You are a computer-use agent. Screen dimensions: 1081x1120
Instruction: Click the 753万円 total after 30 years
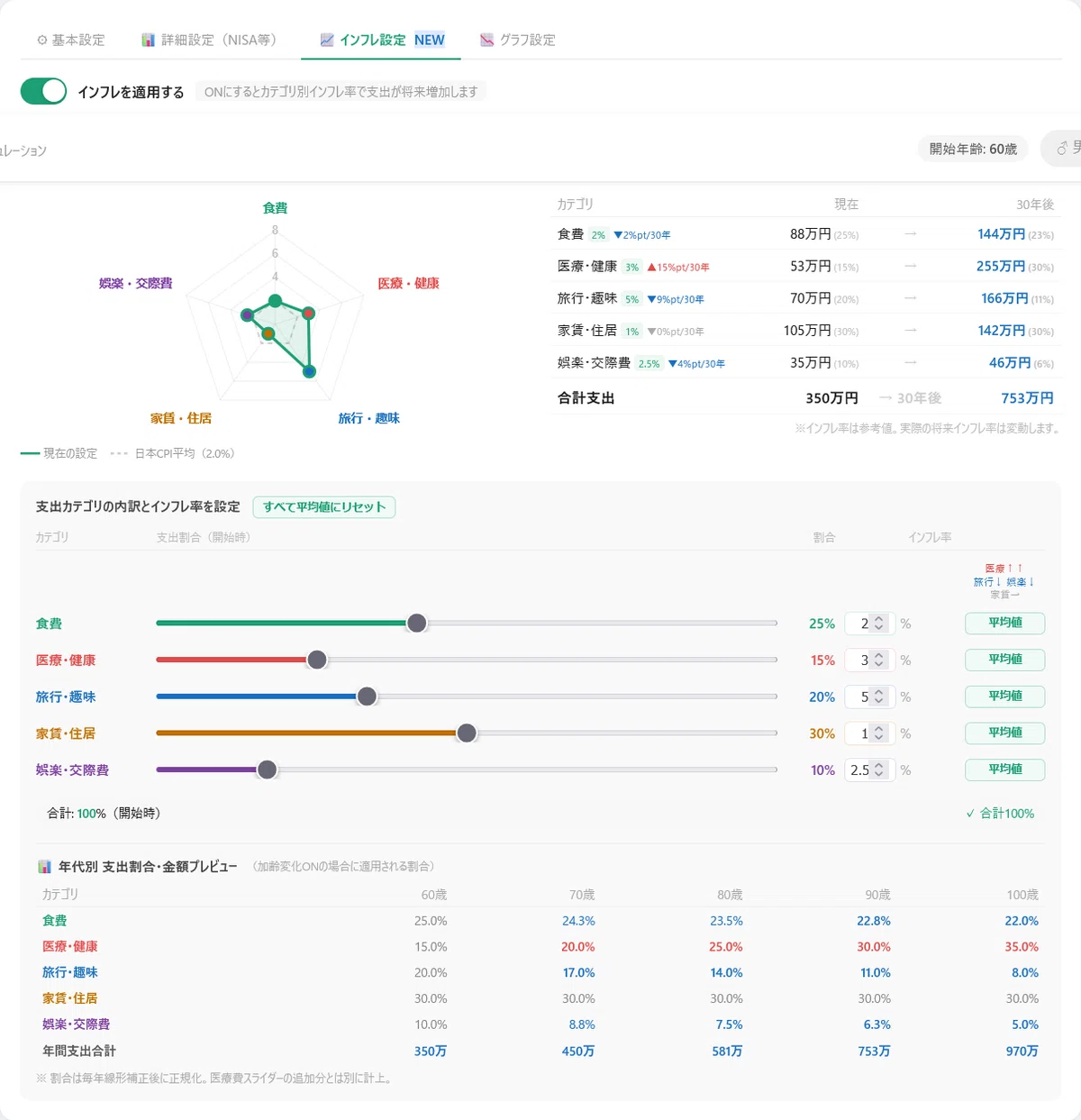(x=1027, y=397)
